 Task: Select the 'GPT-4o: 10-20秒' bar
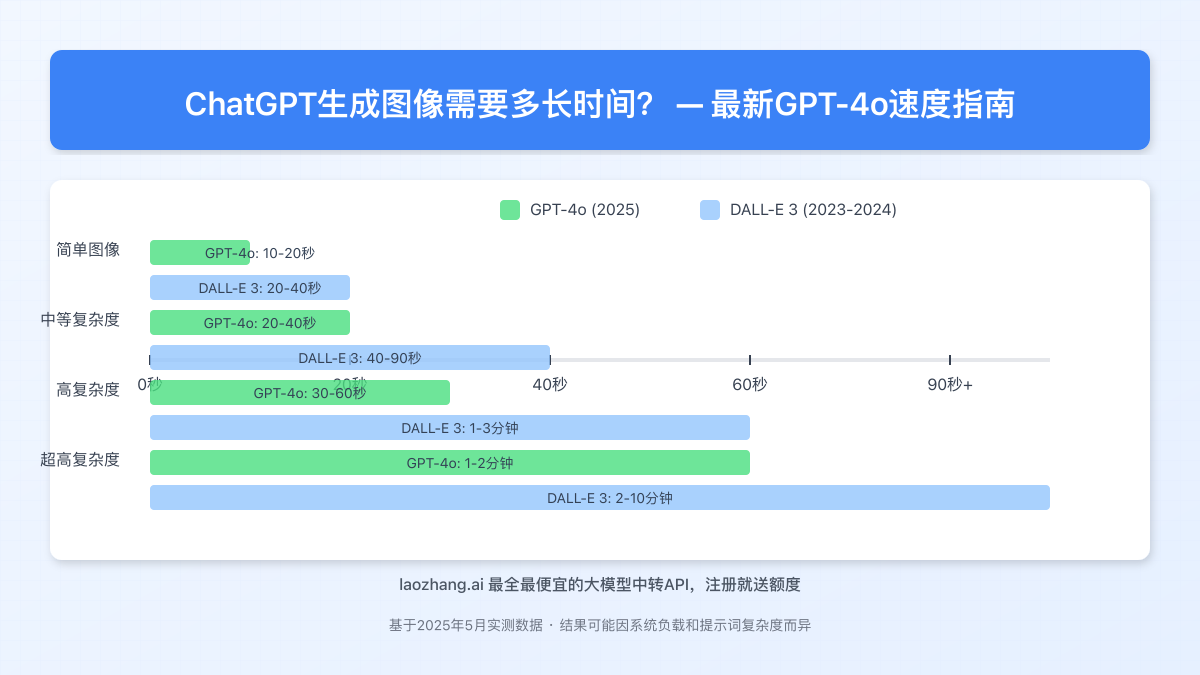click(x=200, y=253)
